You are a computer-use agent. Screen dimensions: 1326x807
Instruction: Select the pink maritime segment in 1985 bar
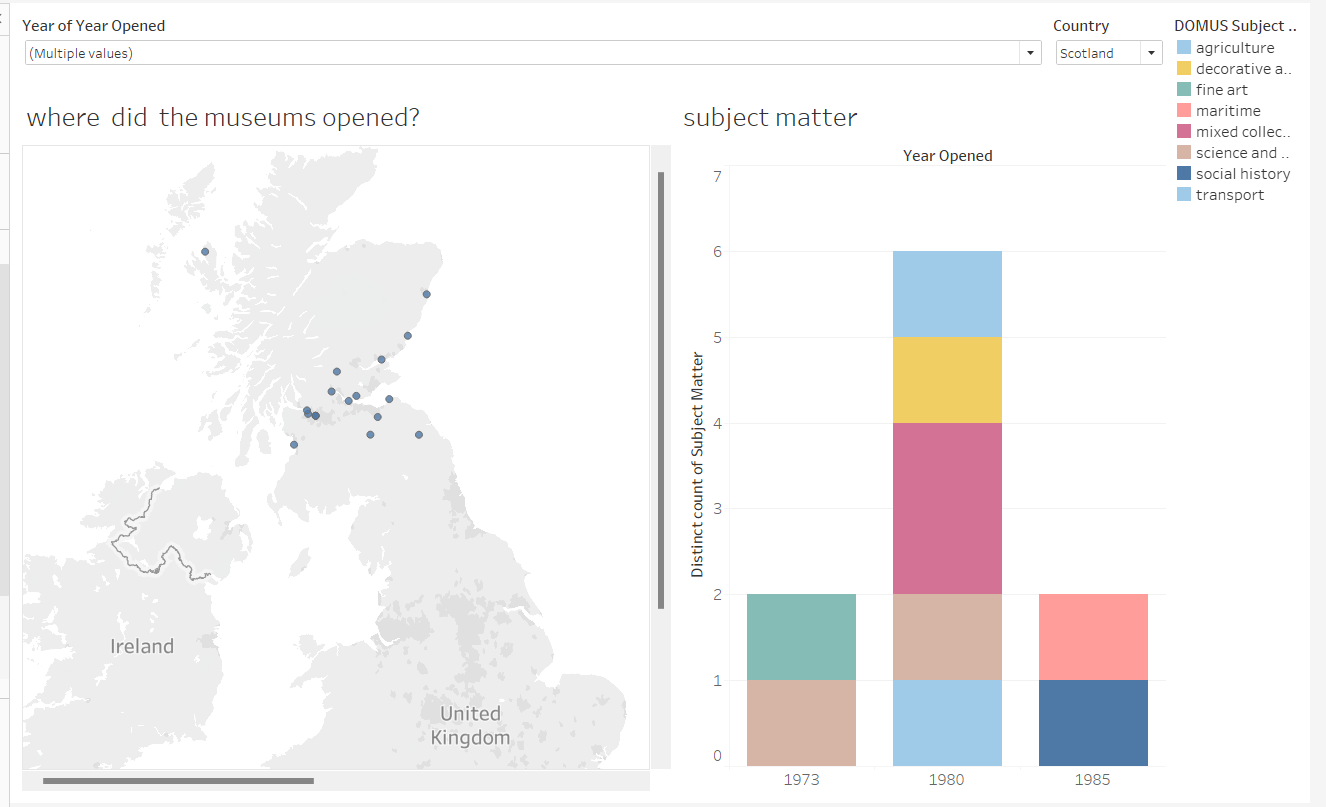coord(1093,635)
